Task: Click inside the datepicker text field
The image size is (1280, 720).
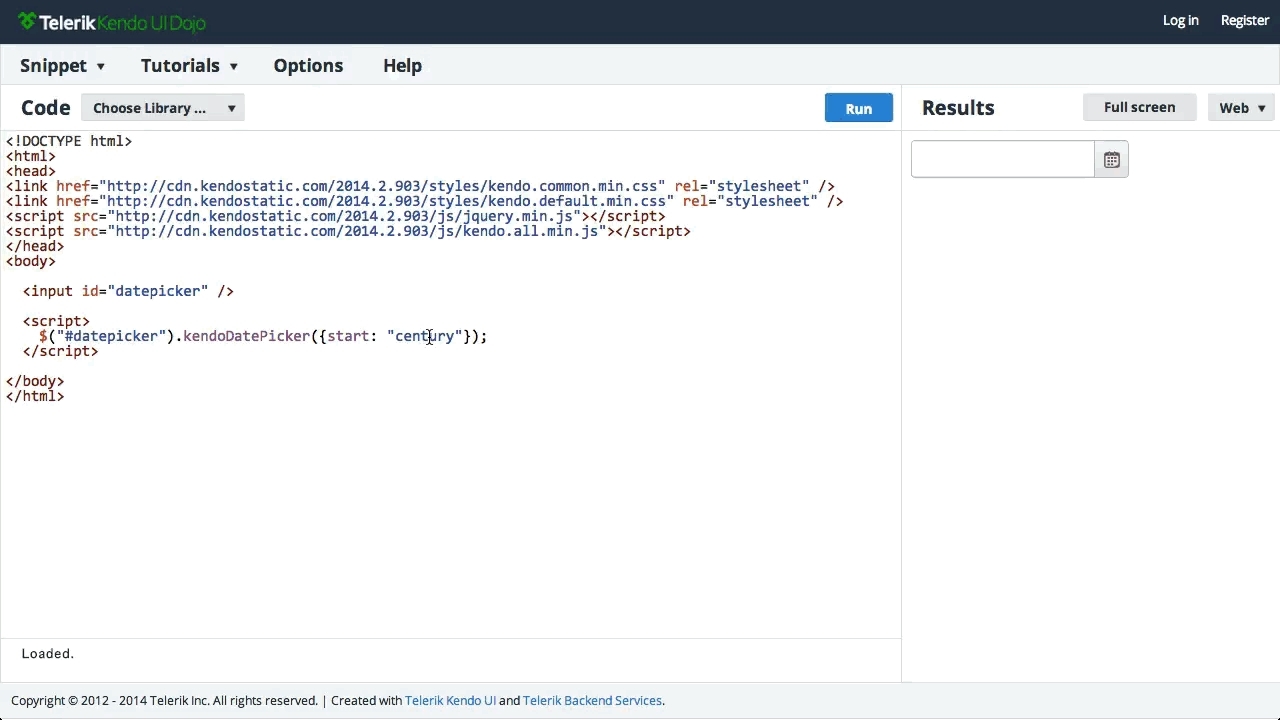Action: tap(1002, 160)
